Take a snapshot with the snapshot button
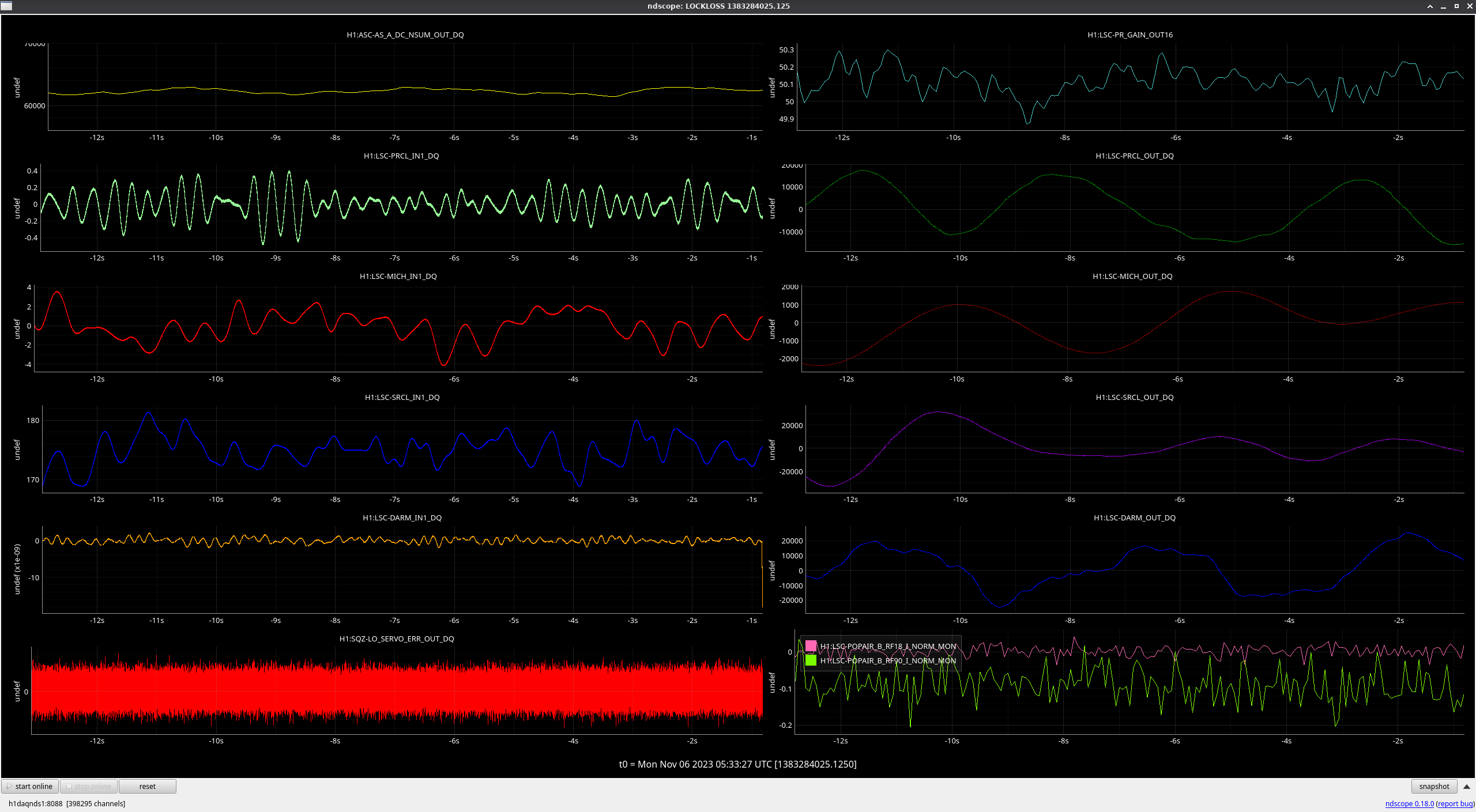 coord(1433,786)
